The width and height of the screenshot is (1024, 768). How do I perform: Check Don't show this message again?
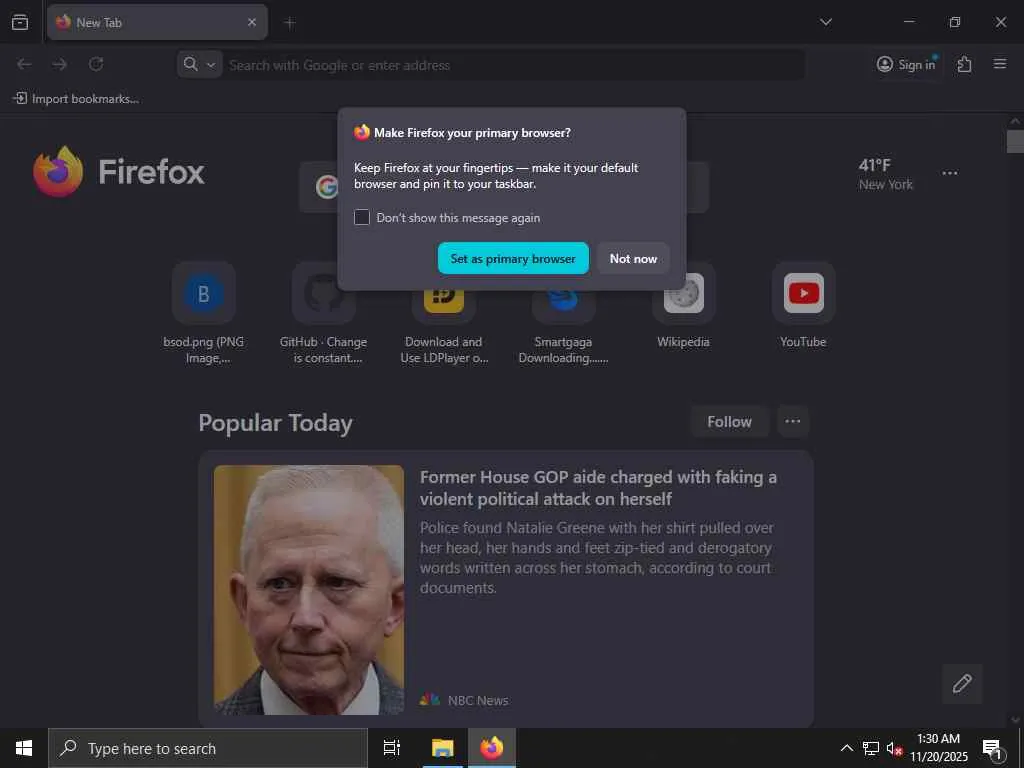coord(362,217)
